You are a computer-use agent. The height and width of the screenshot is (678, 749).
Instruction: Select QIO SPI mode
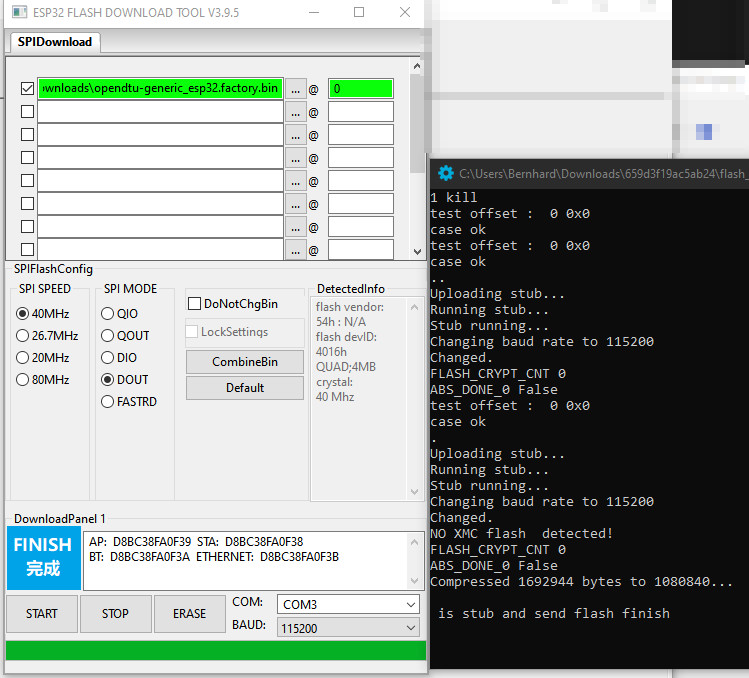pos(108,313)
